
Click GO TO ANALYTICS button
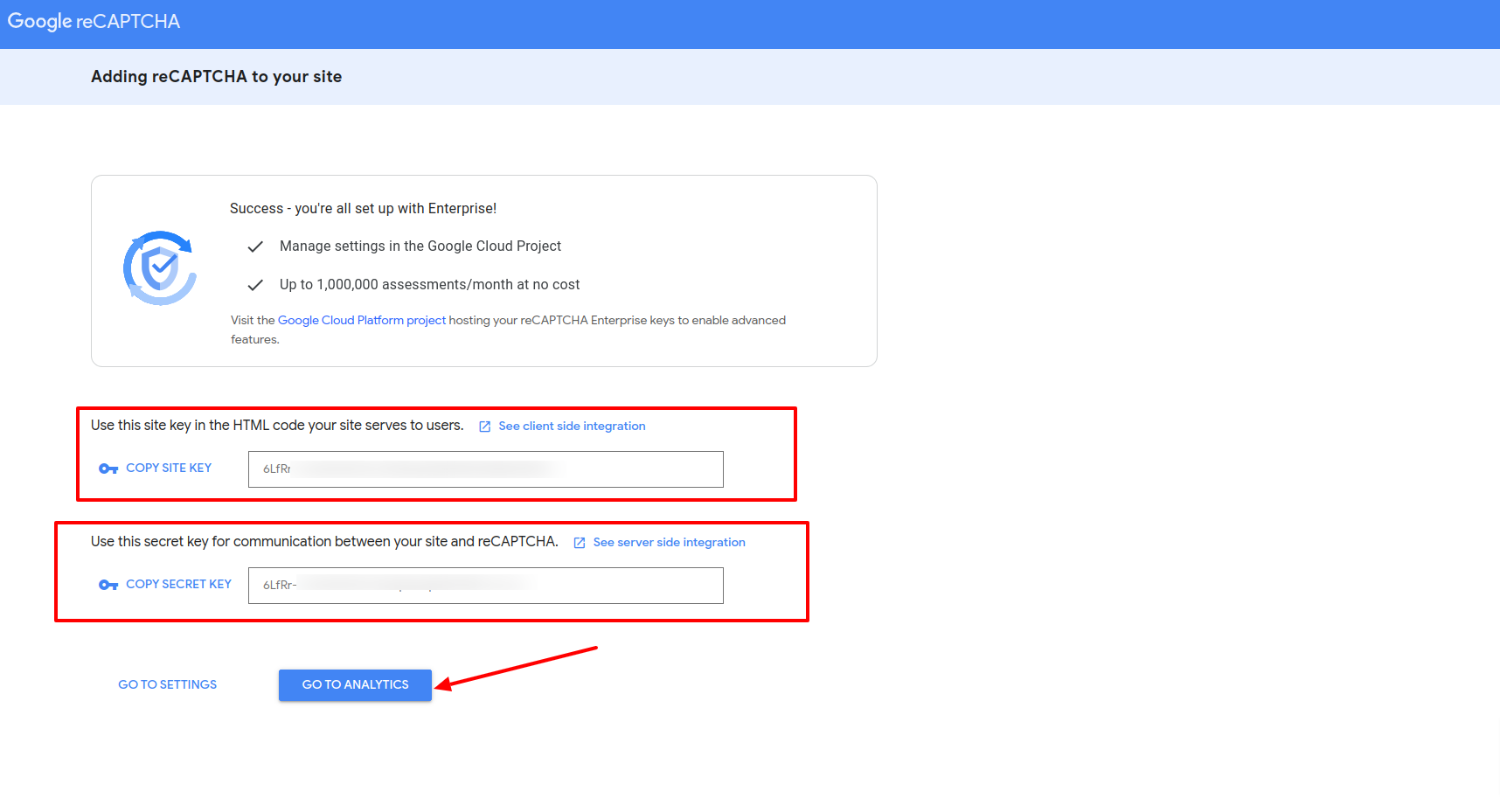355,685
